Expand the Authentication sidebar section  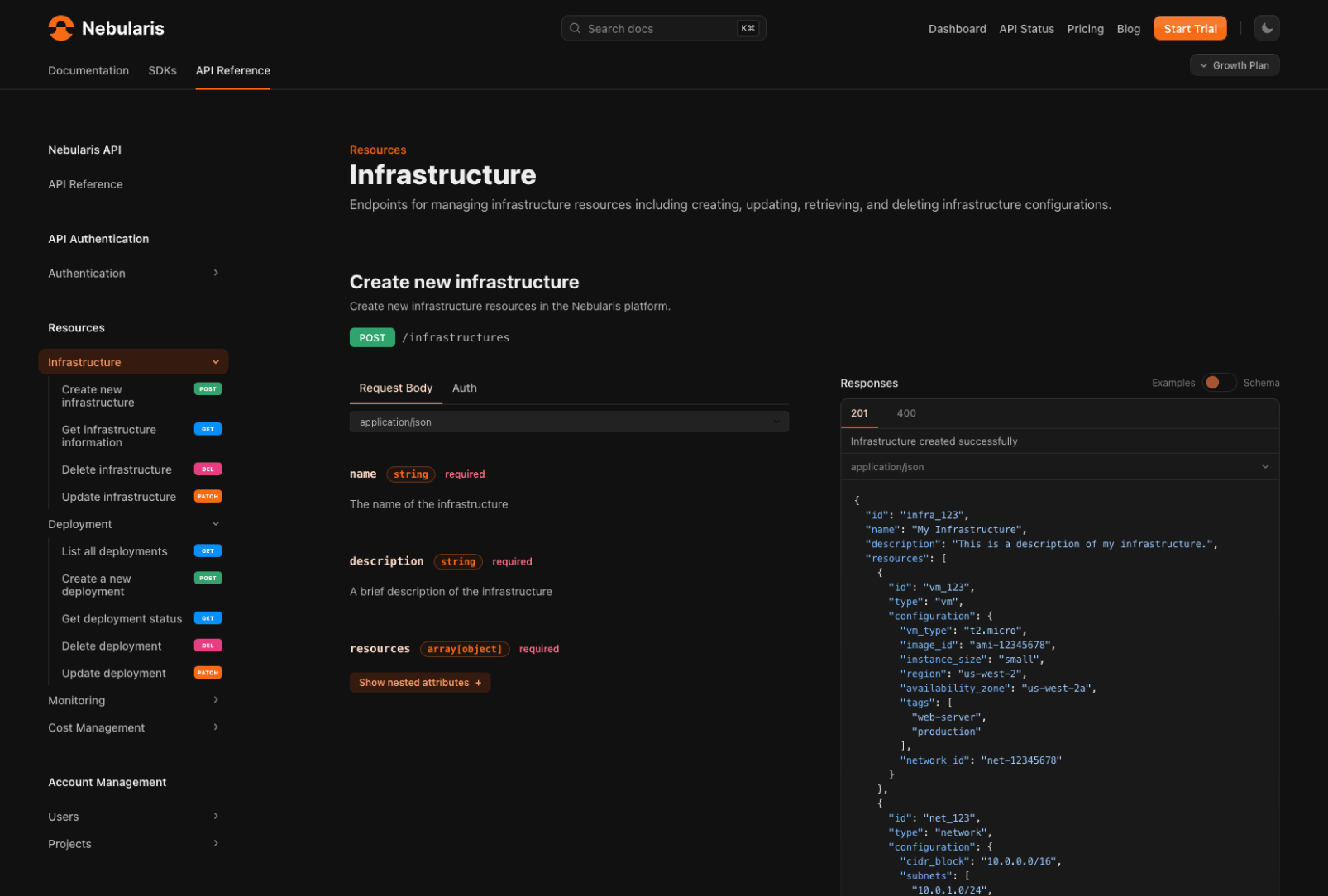(216, 273)
